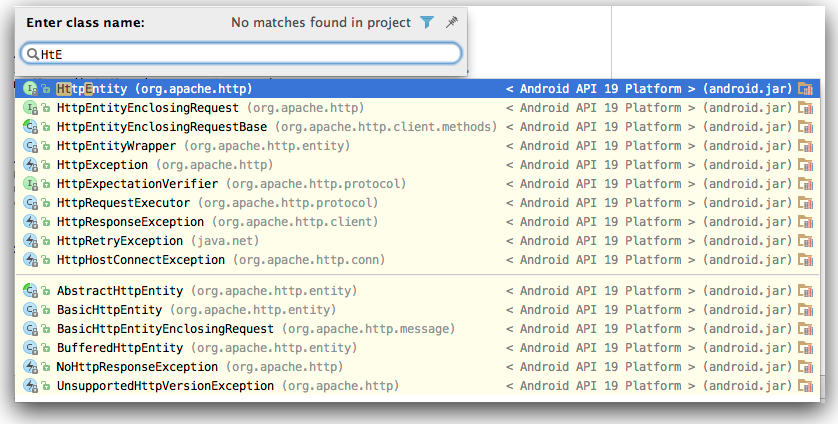
Task: Pick HttpEntityWrapper from the list
Action: (x=417, y=146)
